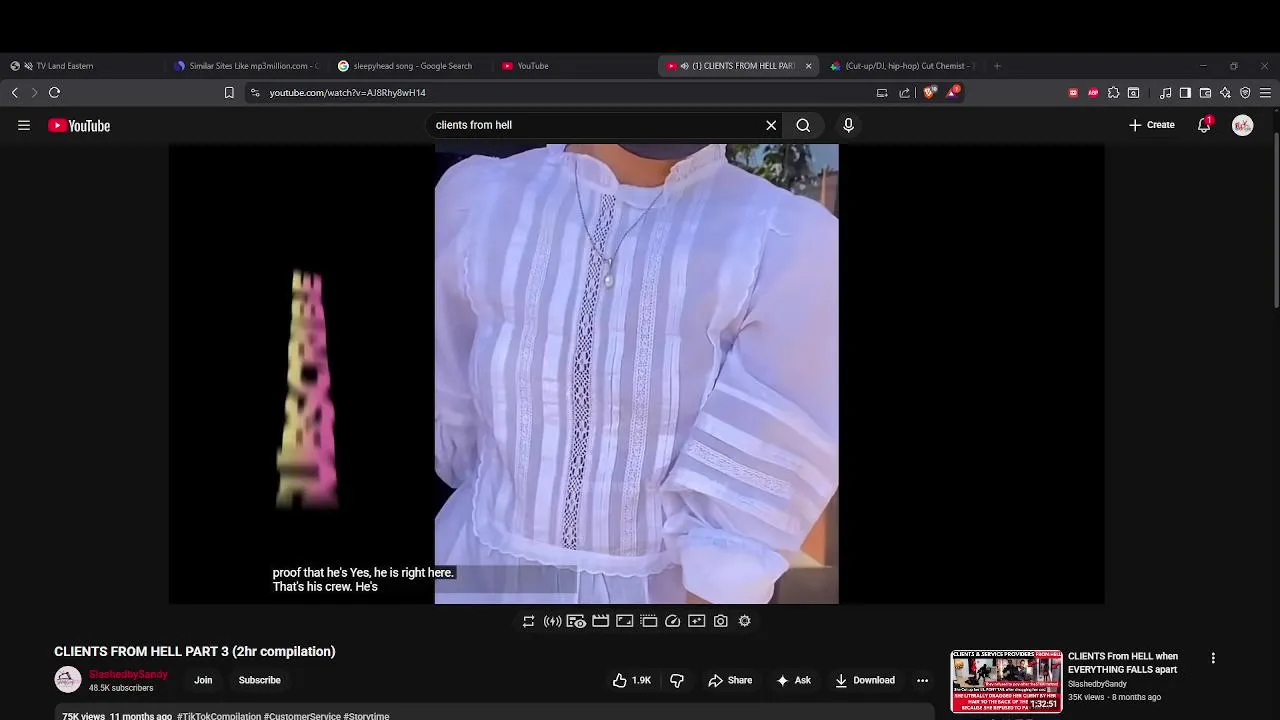Click the #Storytime hashtag
Viewport: 1280px width, 720px height.
366,716
